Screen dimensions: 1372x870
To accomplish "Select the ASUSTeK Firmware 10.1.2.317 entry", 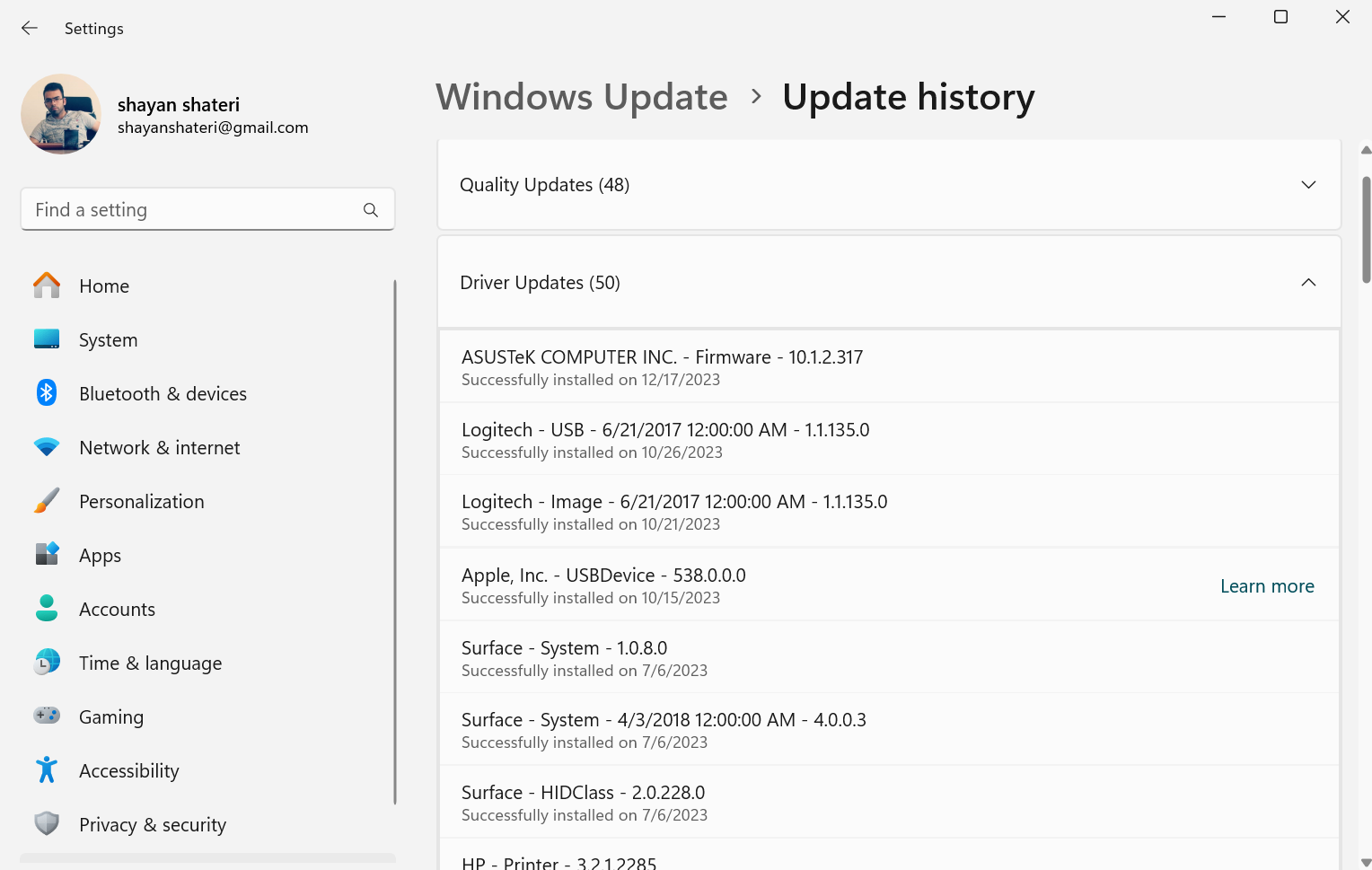I will tap(889, 366).
